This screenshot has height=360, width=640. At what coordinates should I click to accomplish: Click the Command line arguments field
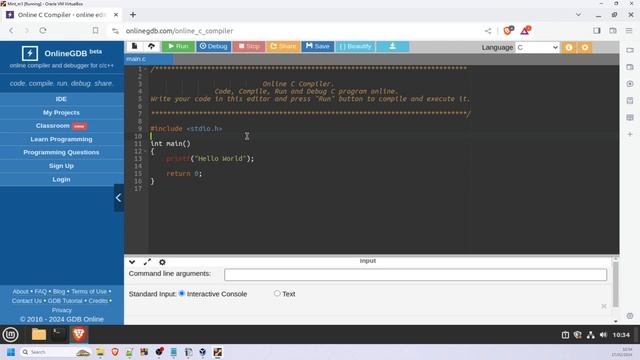point(415,274)
